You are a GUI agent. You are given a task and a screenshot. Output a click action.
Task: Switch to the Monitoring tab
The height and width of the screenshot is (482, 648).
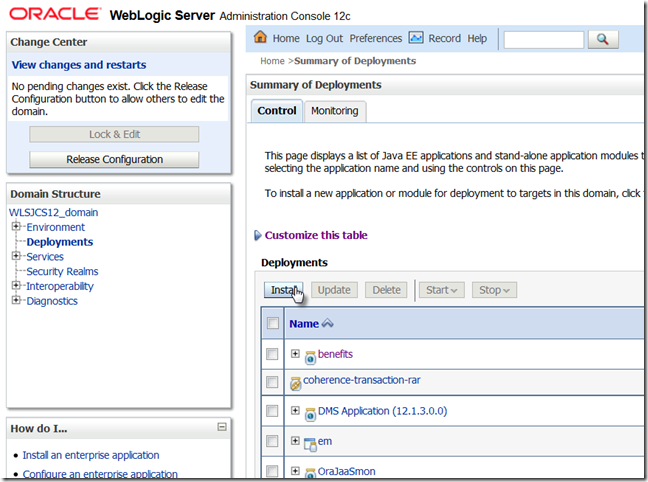(x=334, y=111)
